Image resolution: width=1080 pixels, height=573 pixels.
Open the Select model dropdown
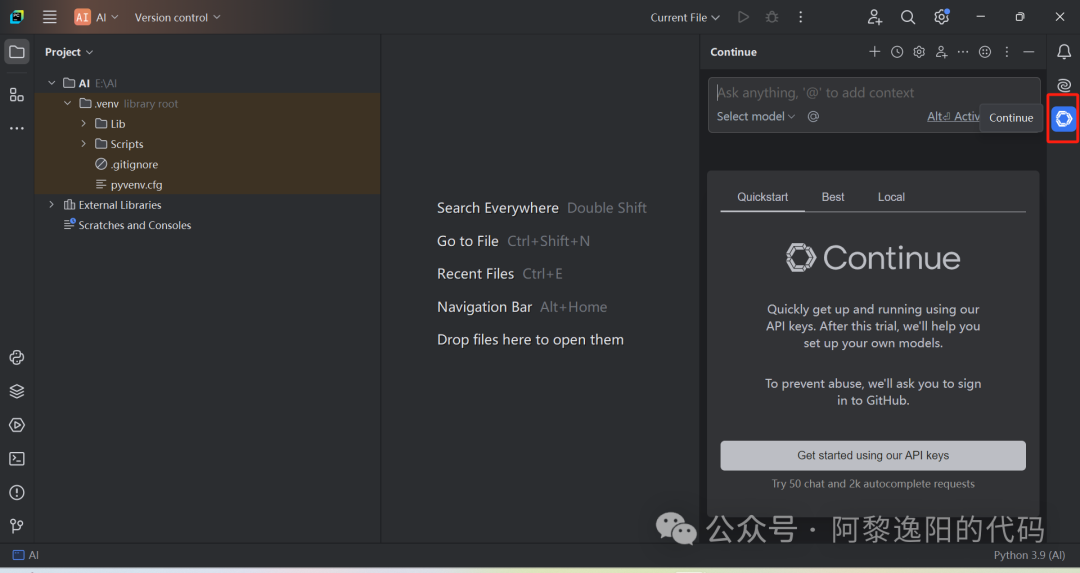756,116
